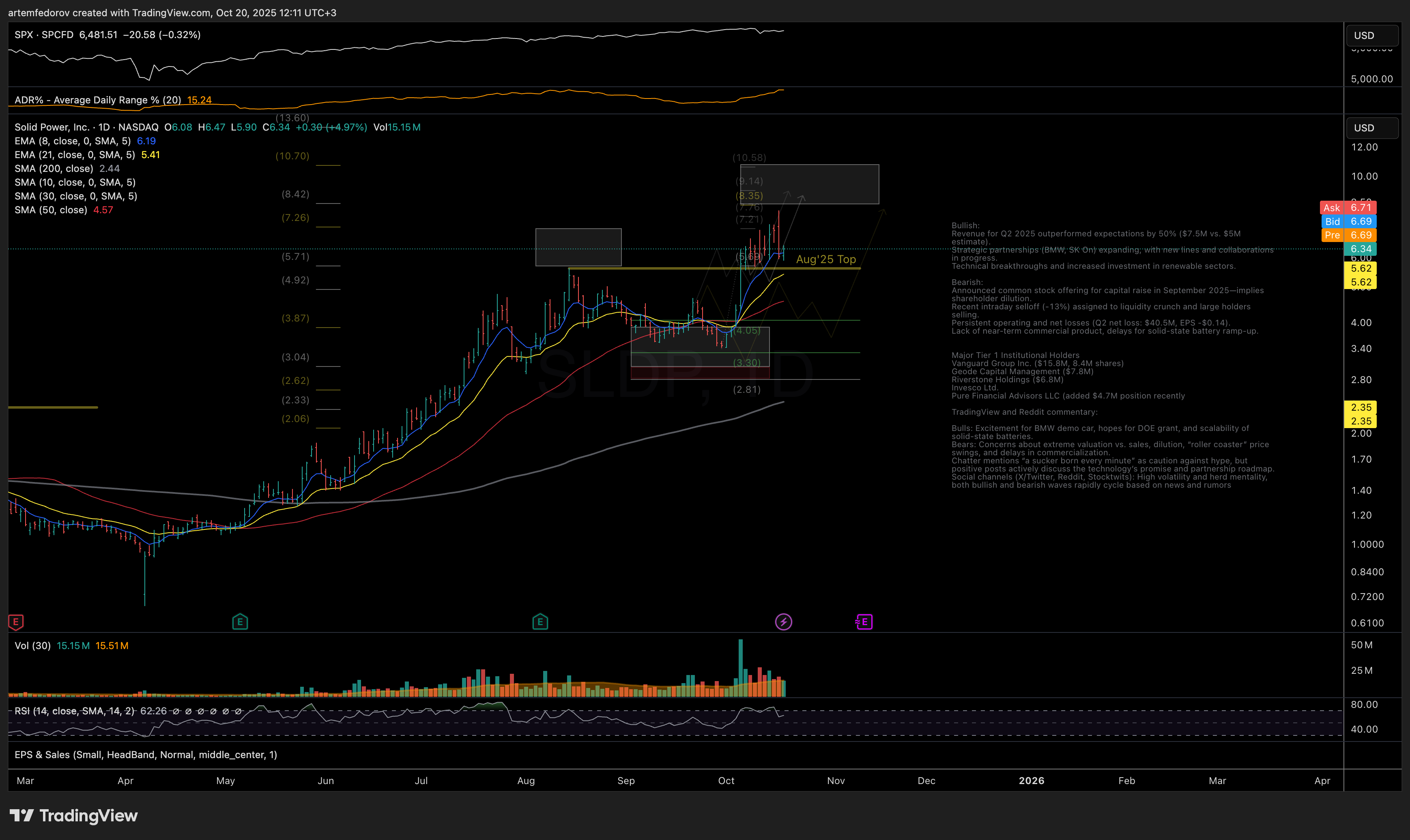Viewport: 1410px width, 840px height.
Task: Click the Feb label on time axis
Action: click(1127, 781)
